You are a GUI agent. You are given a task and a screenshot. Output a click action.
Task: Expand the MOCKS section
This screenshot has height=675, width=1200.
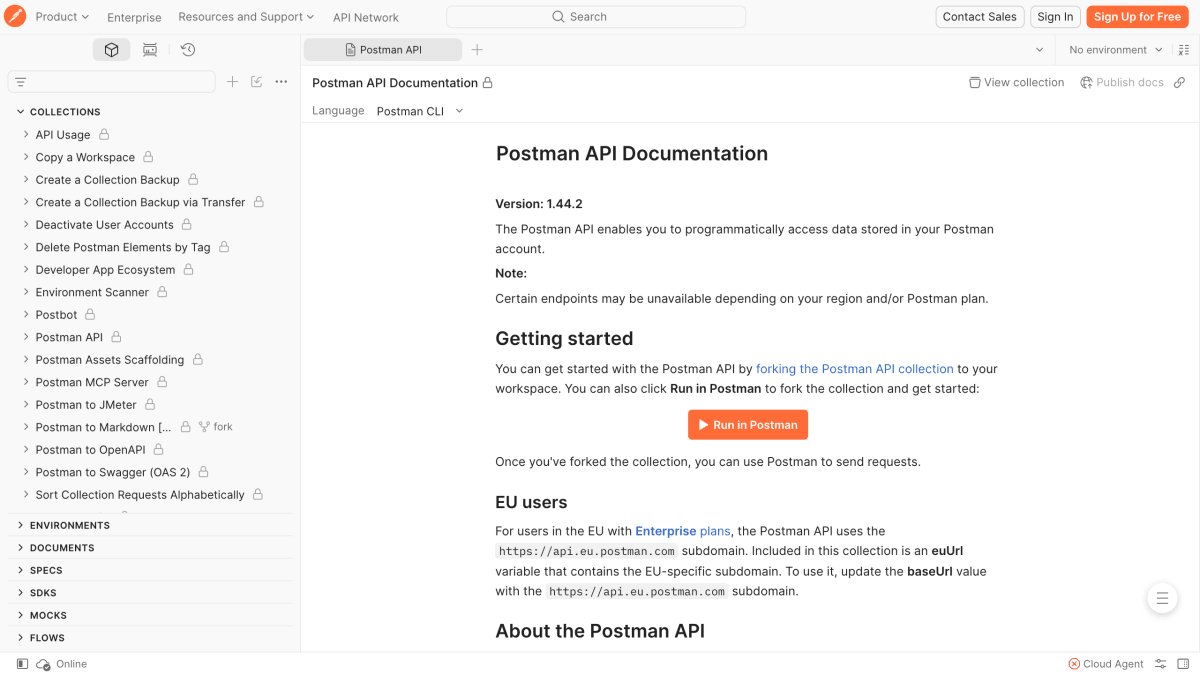point(20,615)
